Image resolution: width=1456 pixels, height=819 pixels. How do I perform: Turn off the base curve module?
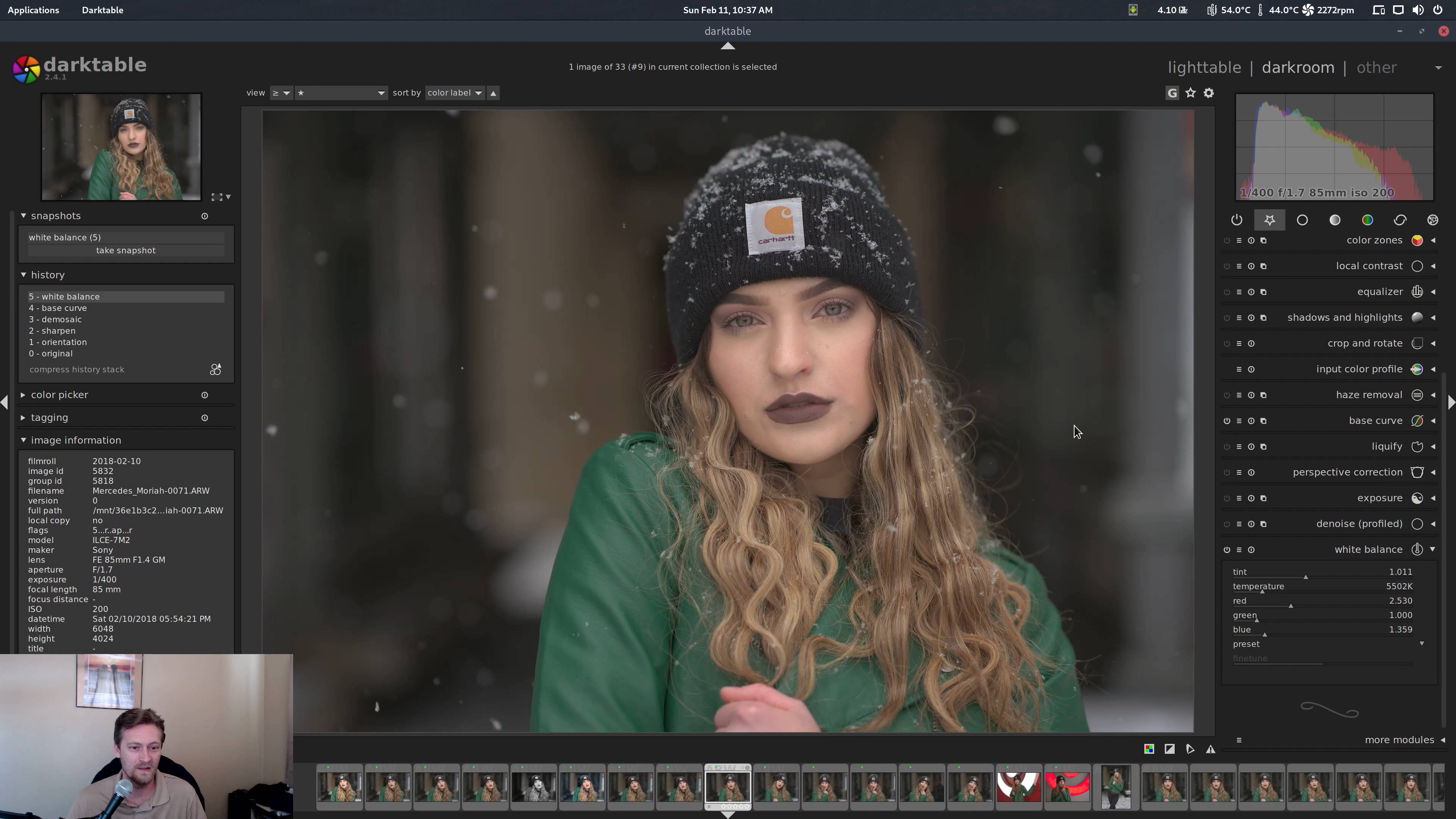(1227, 421)
